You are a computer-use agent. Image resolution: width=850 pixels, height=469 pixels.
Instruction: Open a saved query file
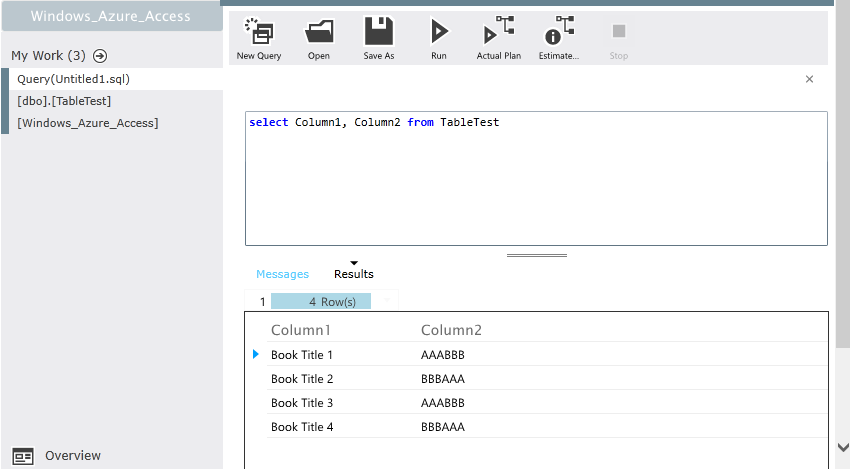[319, 34]
